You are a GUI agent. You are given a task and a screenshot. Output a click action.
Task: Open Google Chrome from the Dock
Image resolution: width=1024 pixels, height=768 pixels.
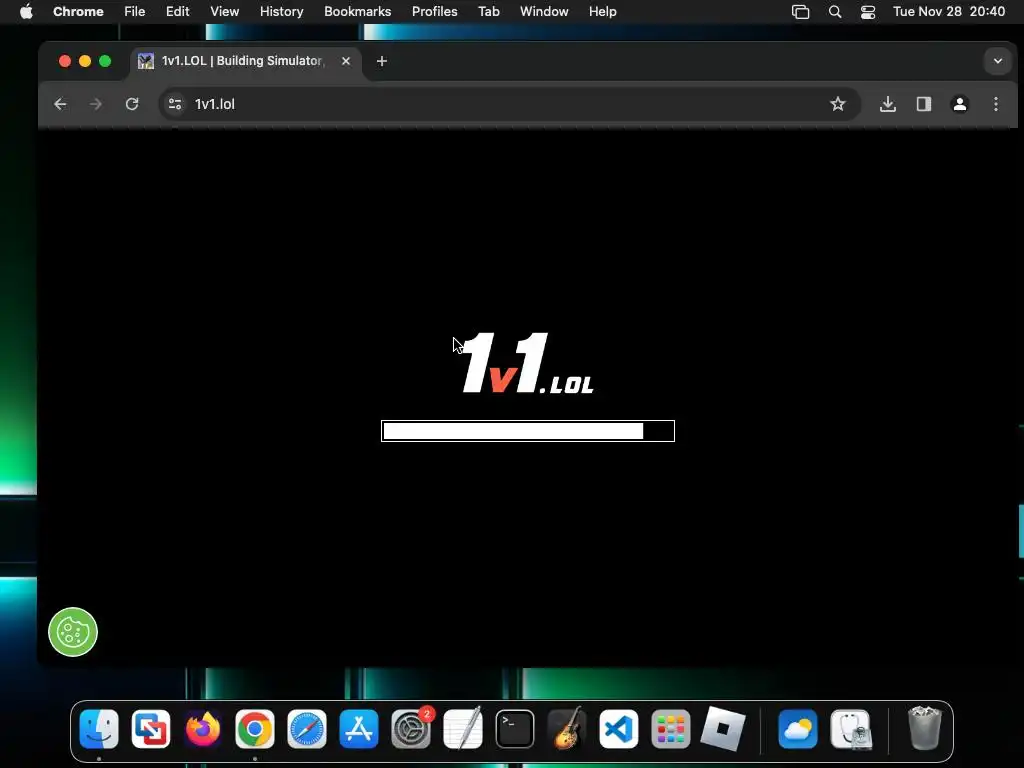(255, 729)
